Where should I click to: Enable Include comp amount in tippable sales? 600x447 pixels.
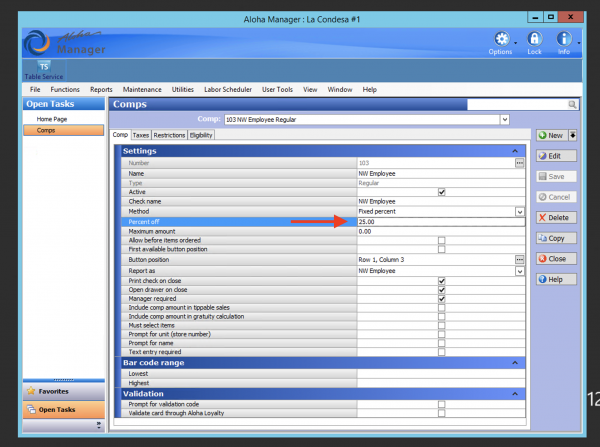tap(442, 308)
